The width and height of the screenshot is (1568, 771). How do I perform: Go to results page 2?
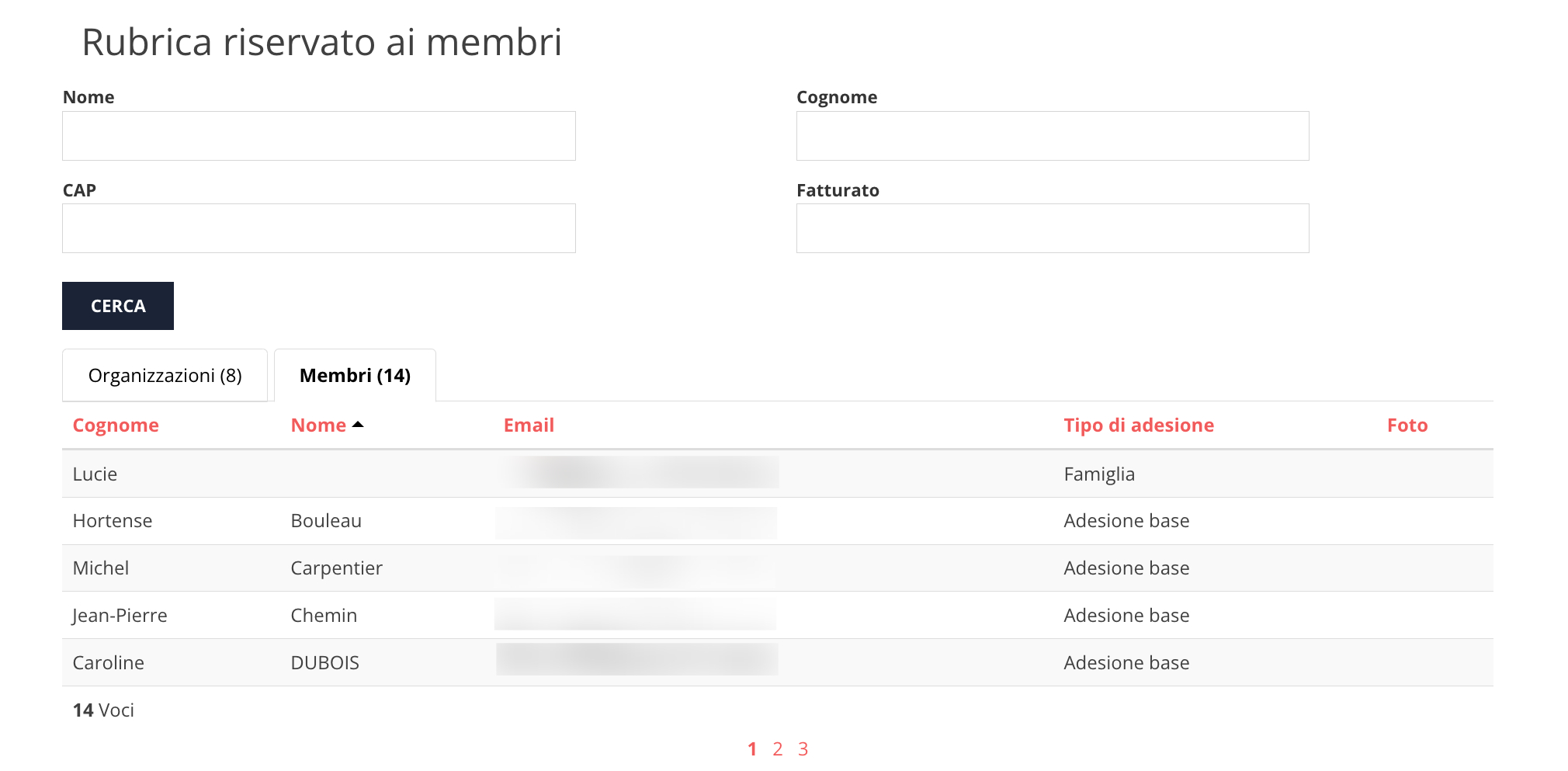(777, 749)
